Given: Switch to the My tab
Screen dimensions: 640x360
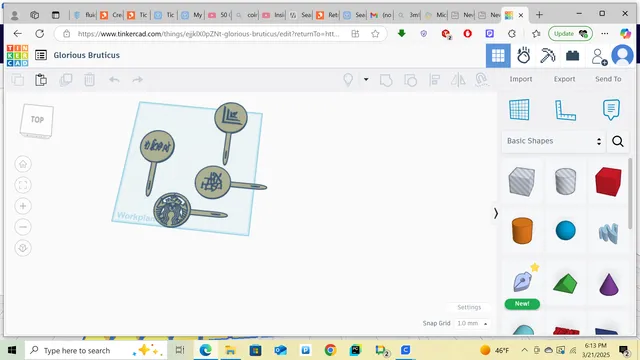Looking at the screenshot, I should pos(192,15).
